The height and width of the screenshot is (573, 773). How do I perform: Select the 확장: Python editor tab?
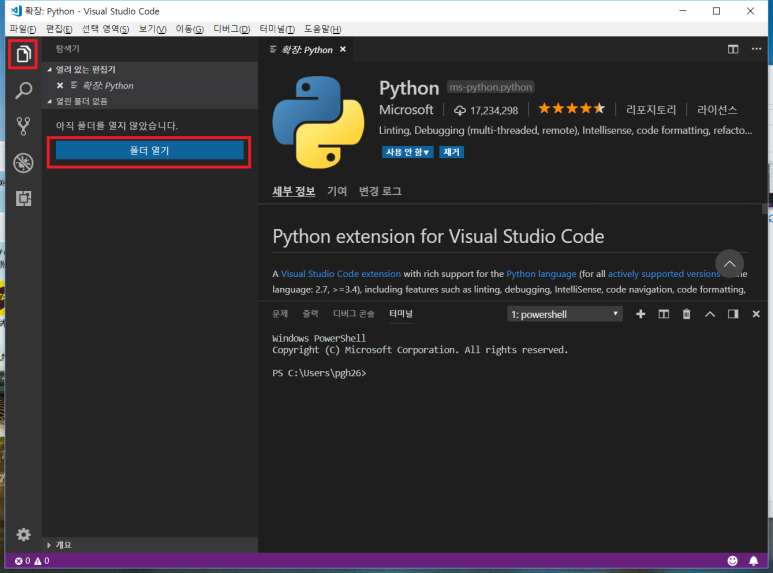click(307, 49)
